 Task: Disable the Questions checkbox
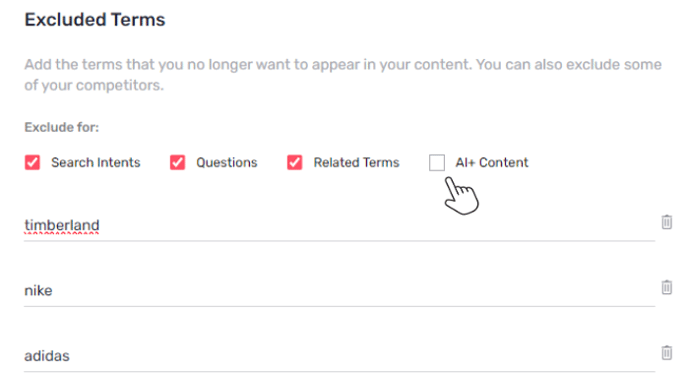(177, 162)
